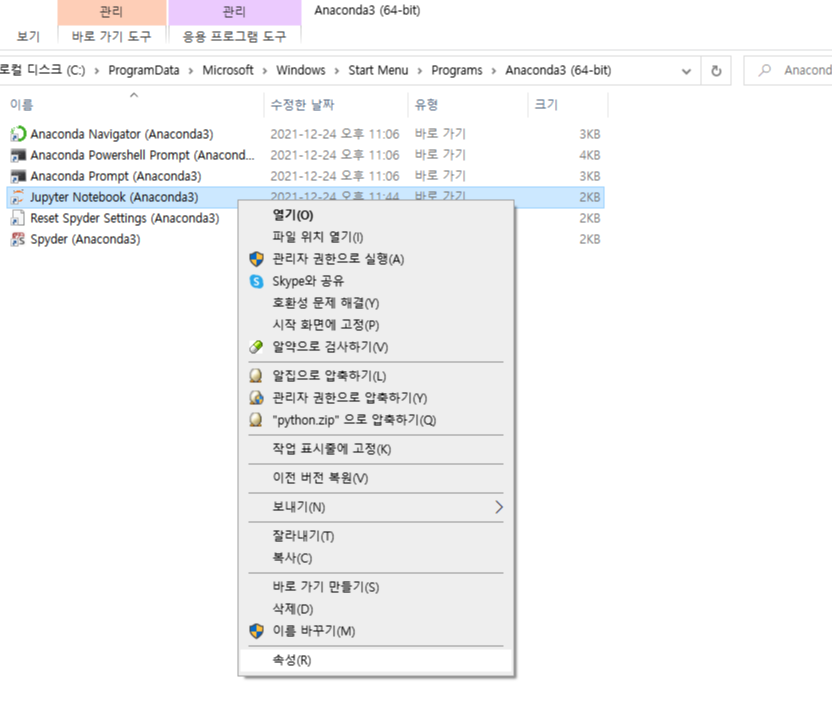Choose 복사(C) from the context menu
This screenshot has height=701, width=832.
click(x=376, y=558)
